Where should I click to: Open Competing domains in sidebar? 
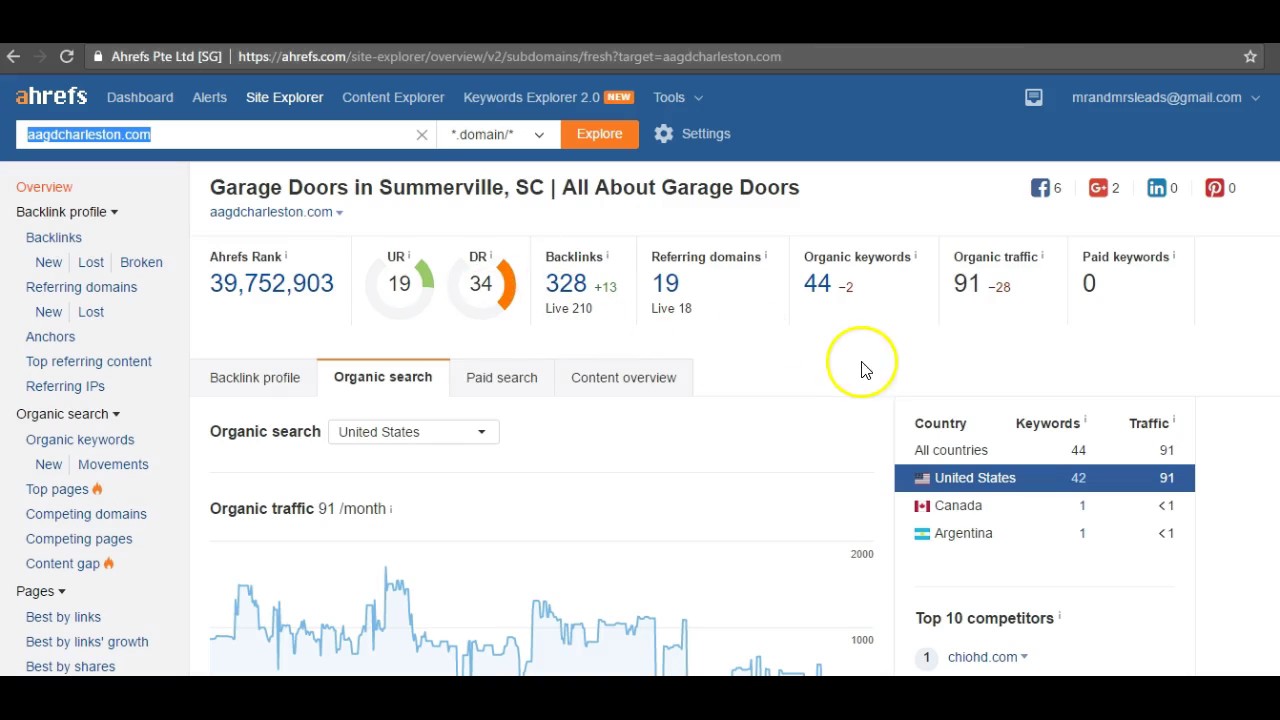tap(86, 514)
